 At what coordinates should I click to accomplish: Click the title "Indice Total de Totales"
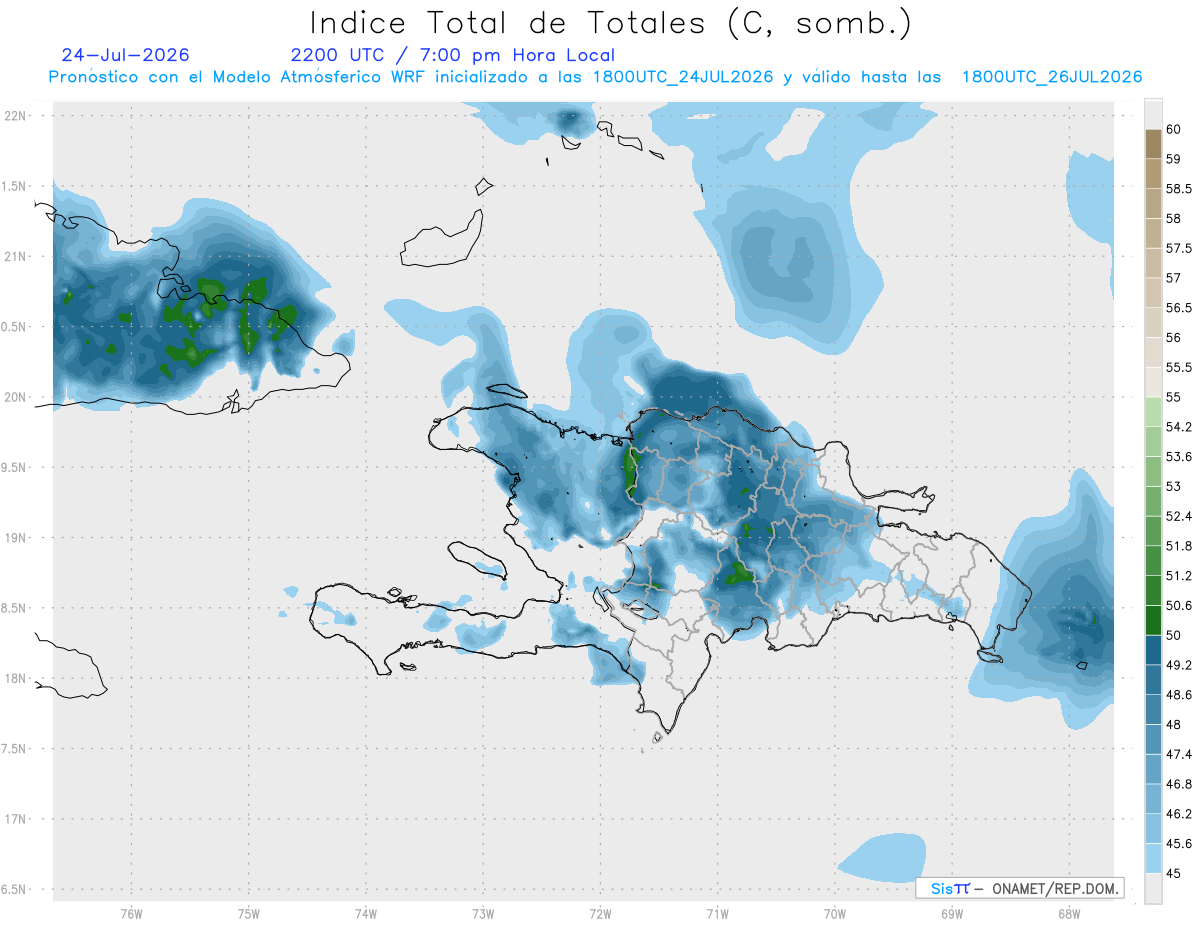point(509,22)
